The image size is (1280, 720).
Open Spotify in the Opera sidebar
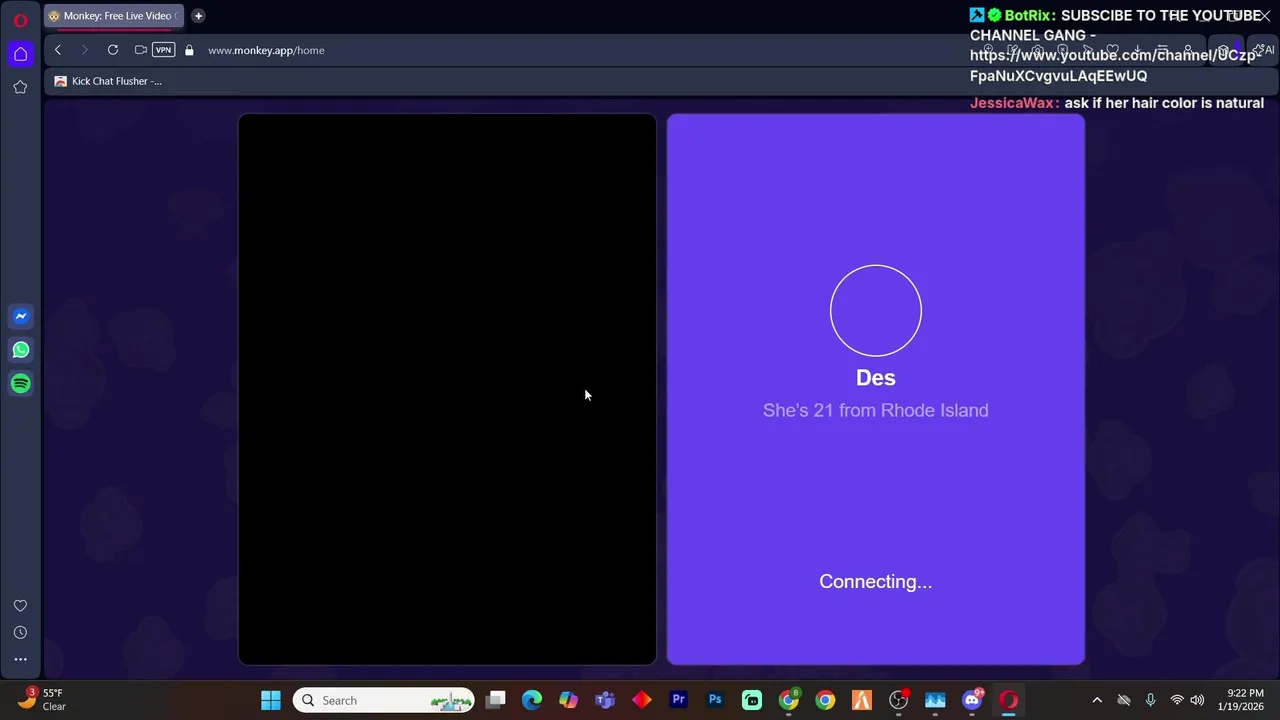tap(20, 383)
